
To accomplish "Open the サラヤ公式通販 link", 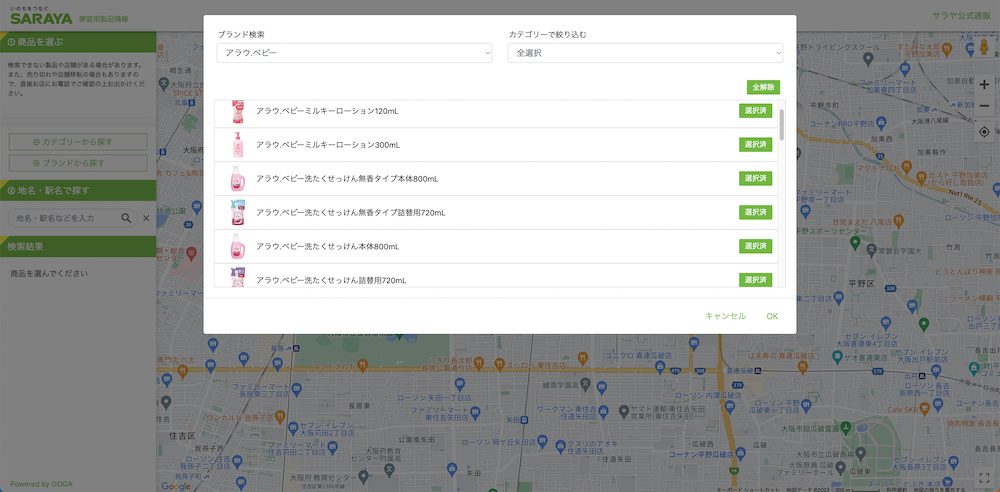I will pyautogui.click(x=962, y=15).
